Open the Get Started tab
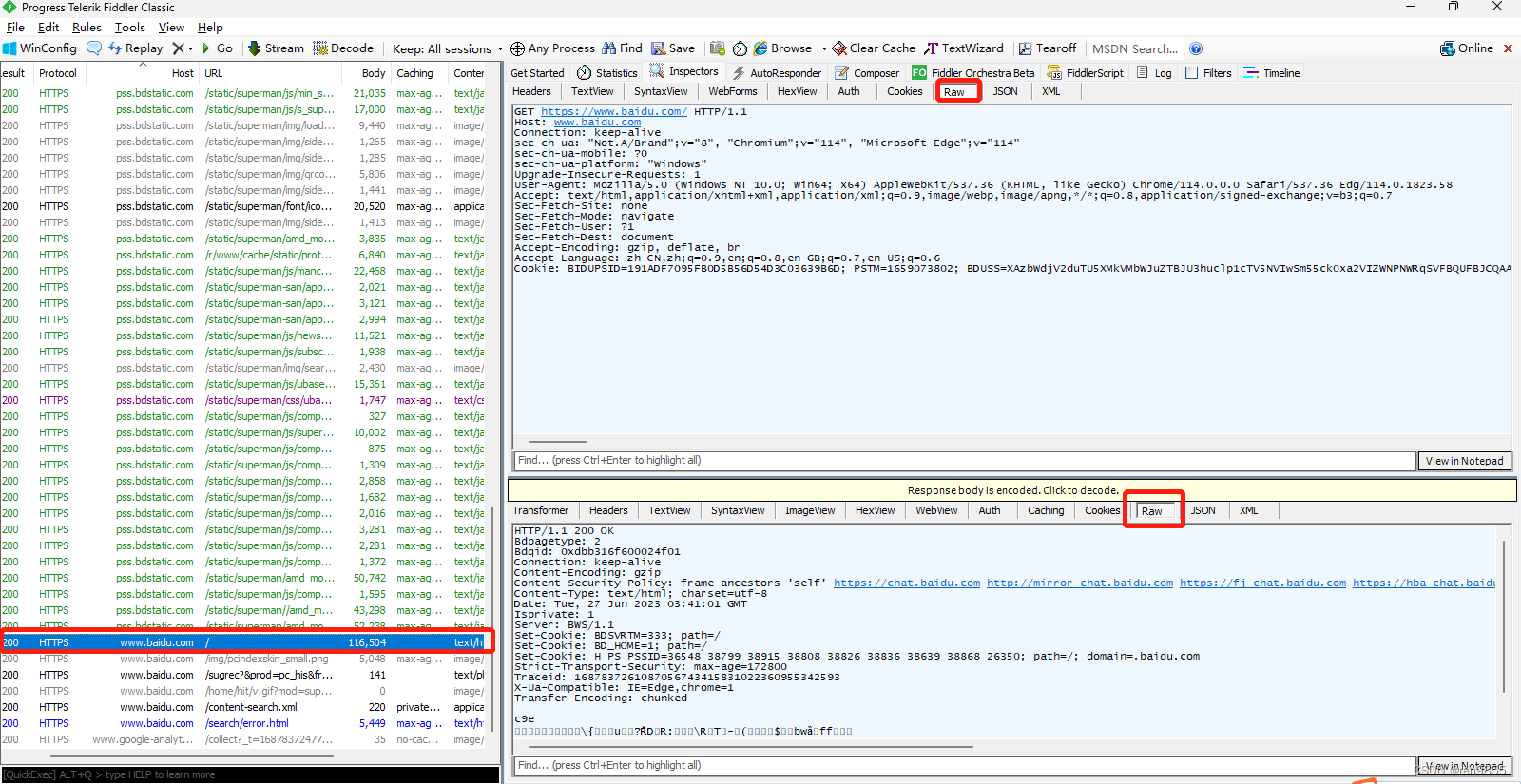 click(537, 73)
